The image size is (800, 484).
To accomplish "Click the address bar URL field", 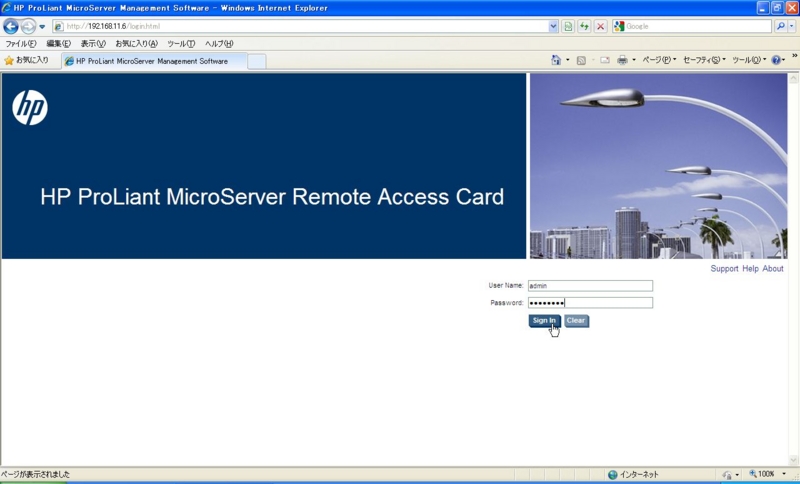I will 300,26.
